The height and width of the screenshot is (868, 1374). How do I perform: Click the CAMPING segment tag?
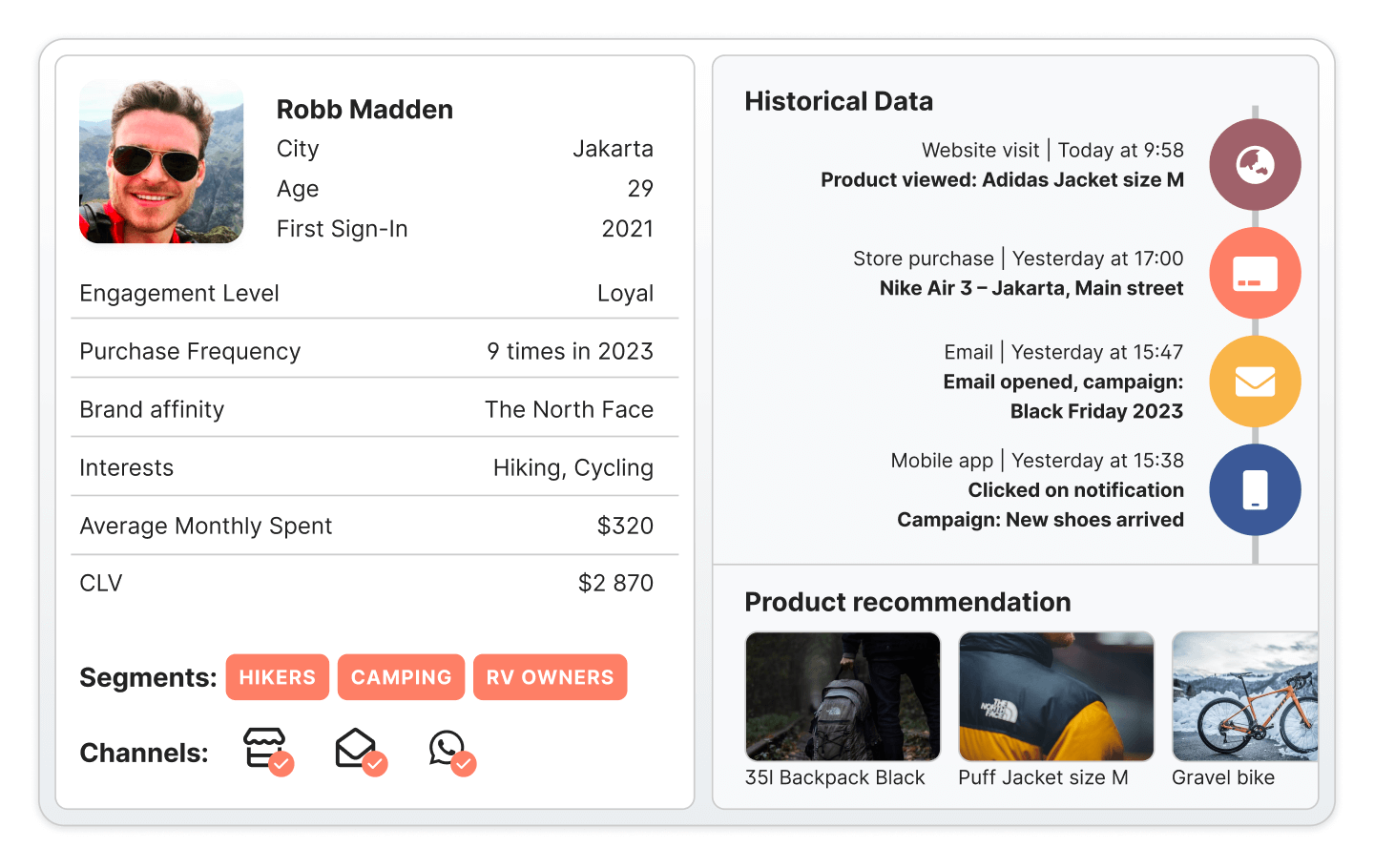pos(401,677)
